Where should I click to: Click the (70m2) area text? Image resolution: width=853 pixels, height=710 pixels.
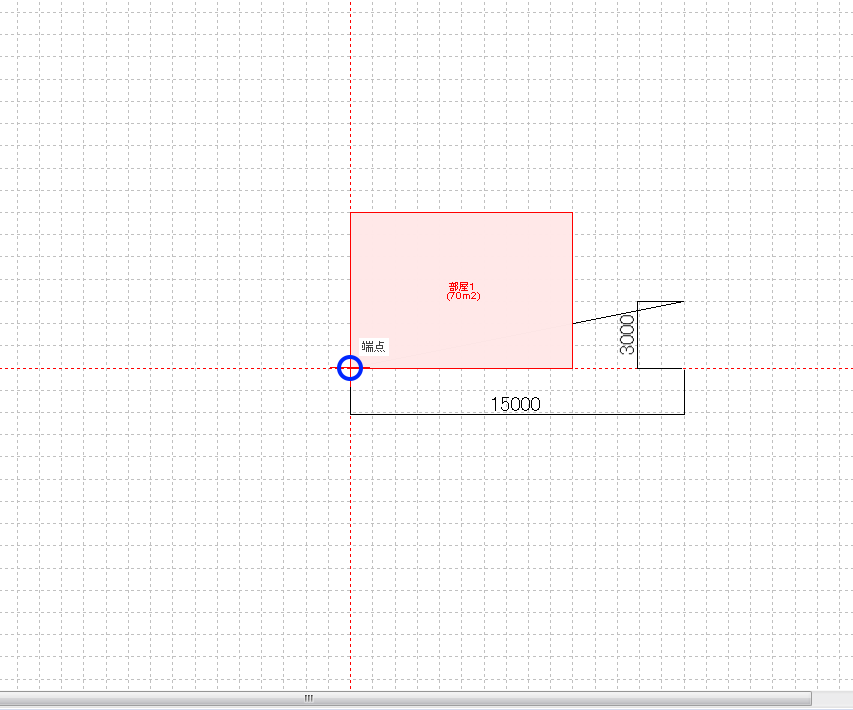coord(463,297)
